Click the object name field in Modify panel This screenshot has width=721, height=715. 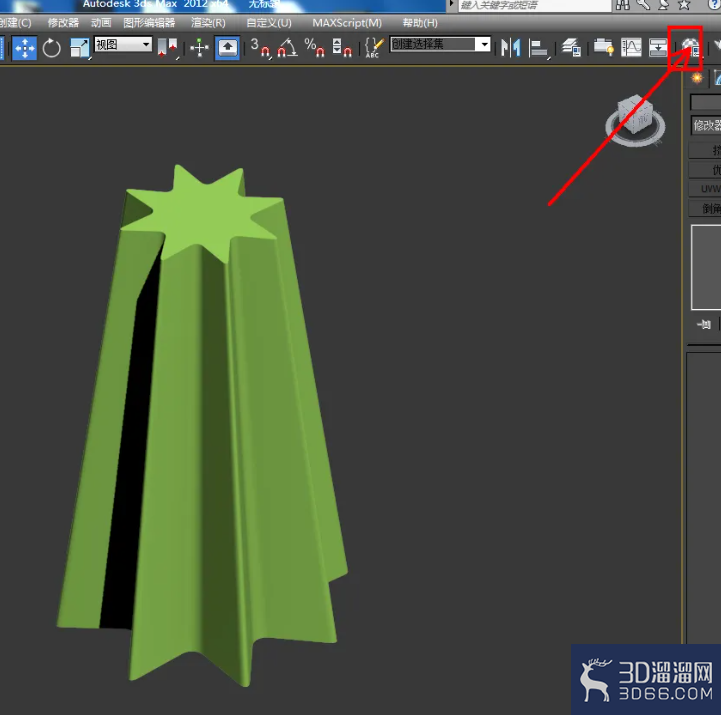pyautogui.click(x=705, y=102)
